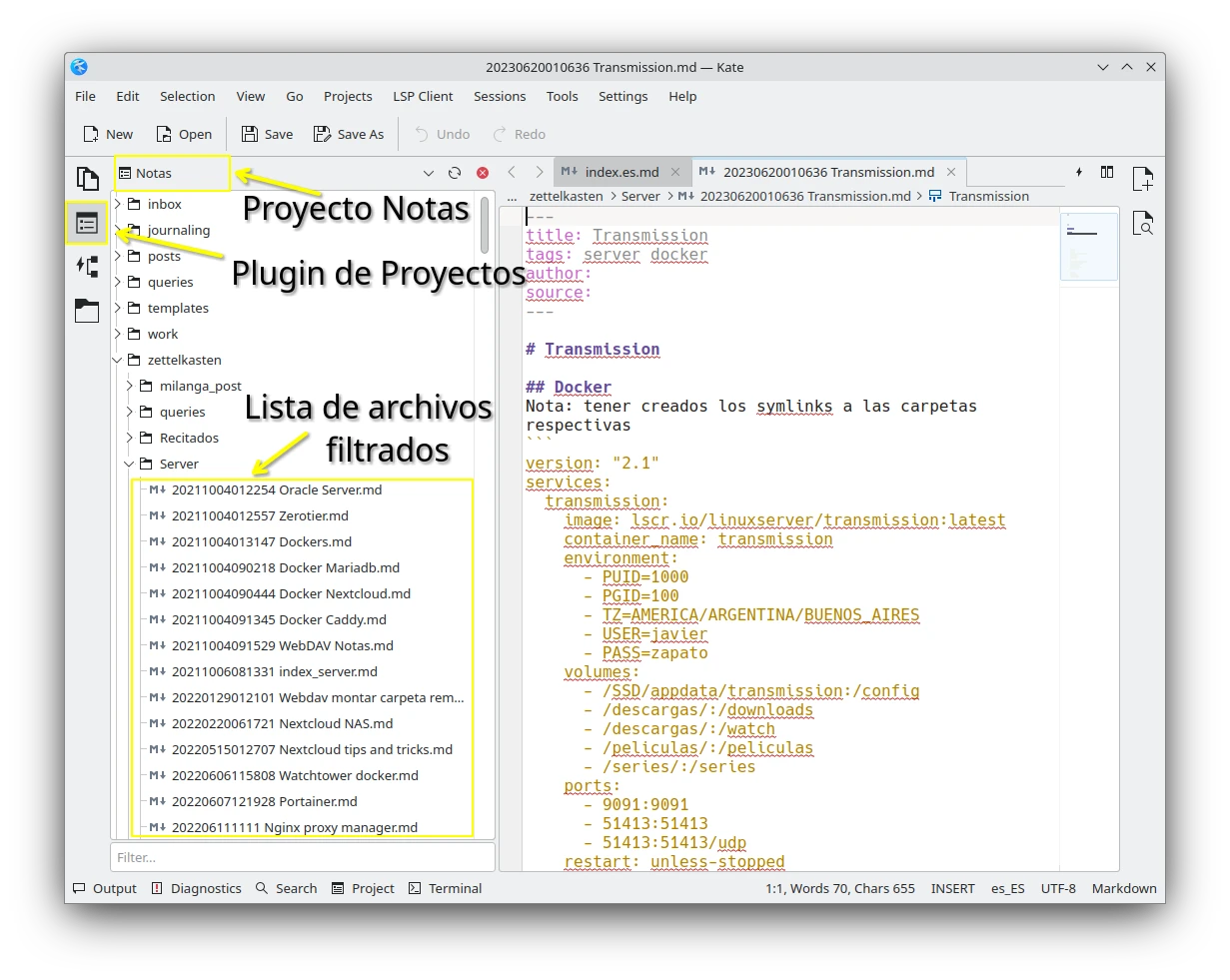
Task: Click the split view icon
Action: tap(1107, 173)
